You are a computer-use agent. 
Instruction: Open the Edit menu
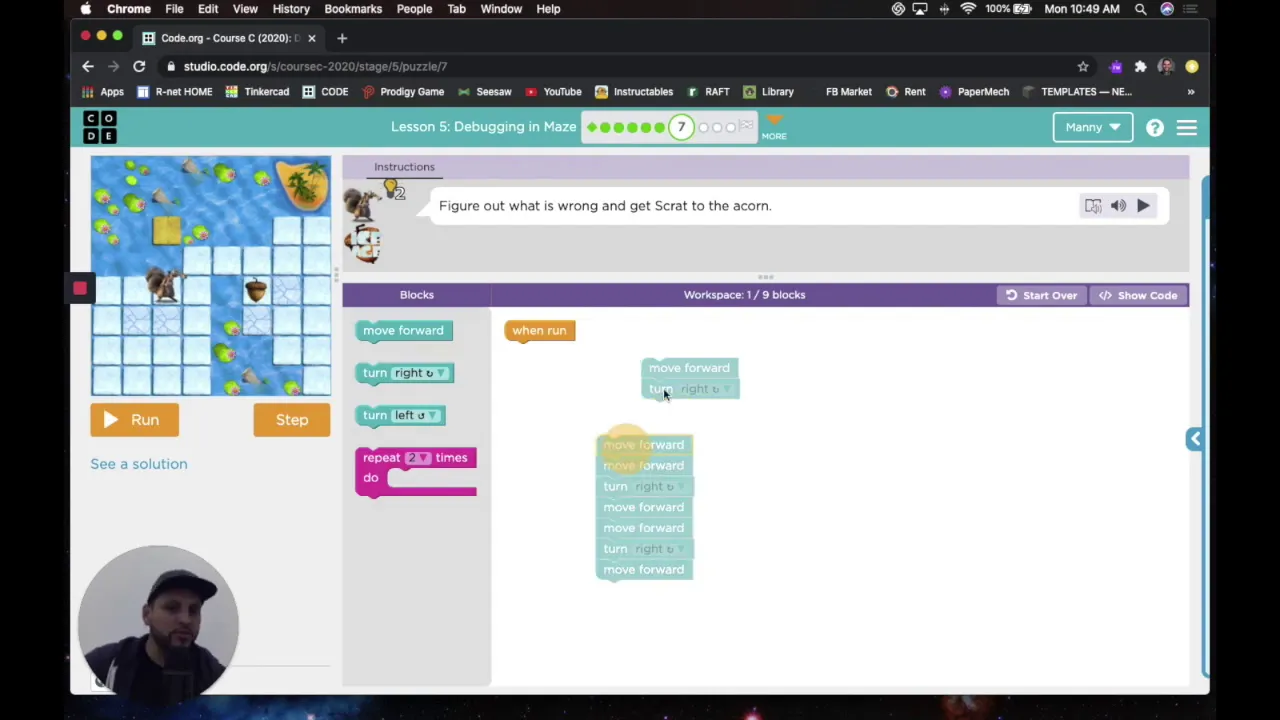point(208,9)
